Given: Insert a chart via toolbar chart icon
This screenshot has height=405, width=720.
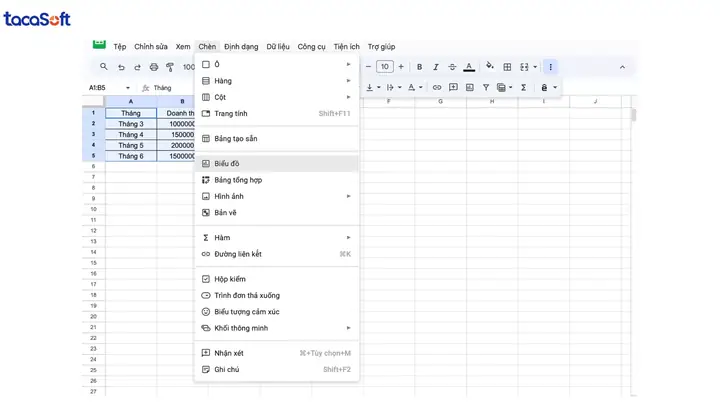Looking at the screenshot, I should tap(470, 87).
